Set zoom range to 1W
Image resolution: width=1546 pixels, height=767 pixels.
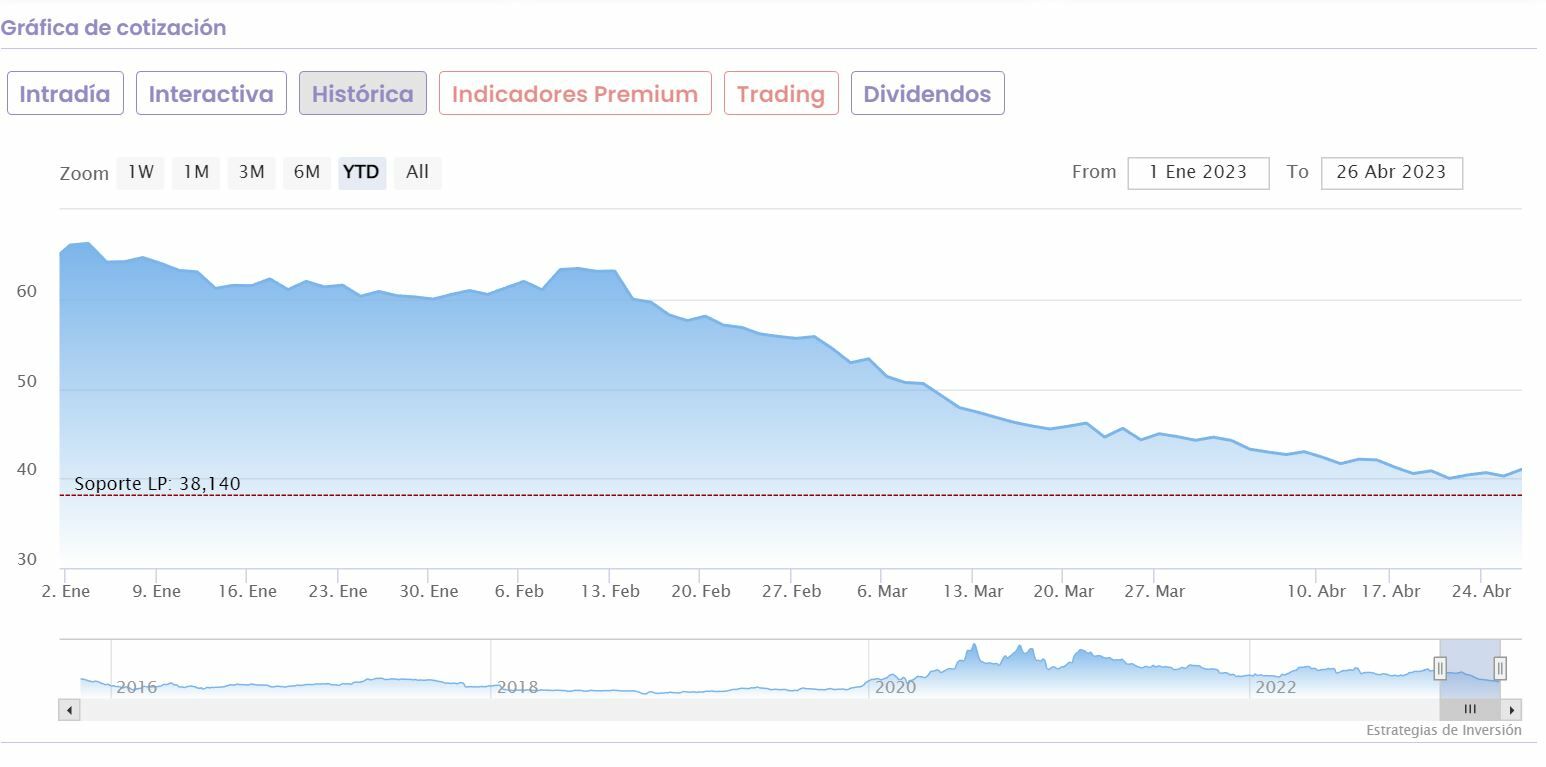coord(141,172)
